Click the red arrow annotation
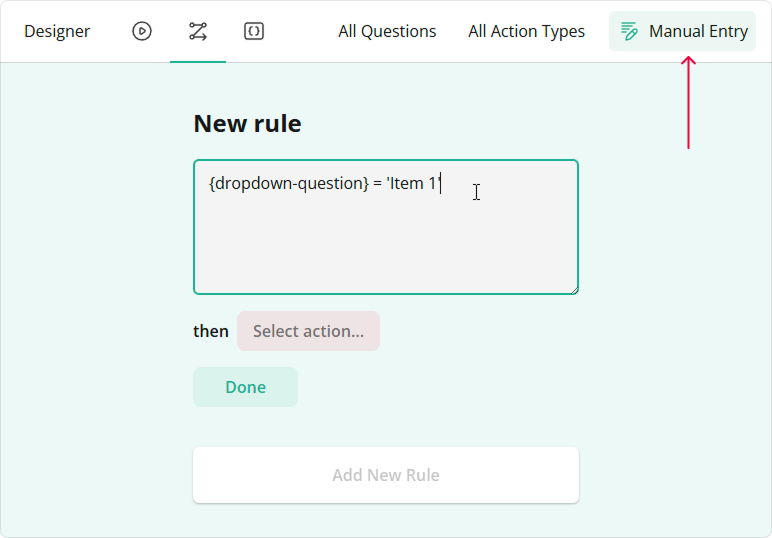The image size is (772, 538). (688, 102)
